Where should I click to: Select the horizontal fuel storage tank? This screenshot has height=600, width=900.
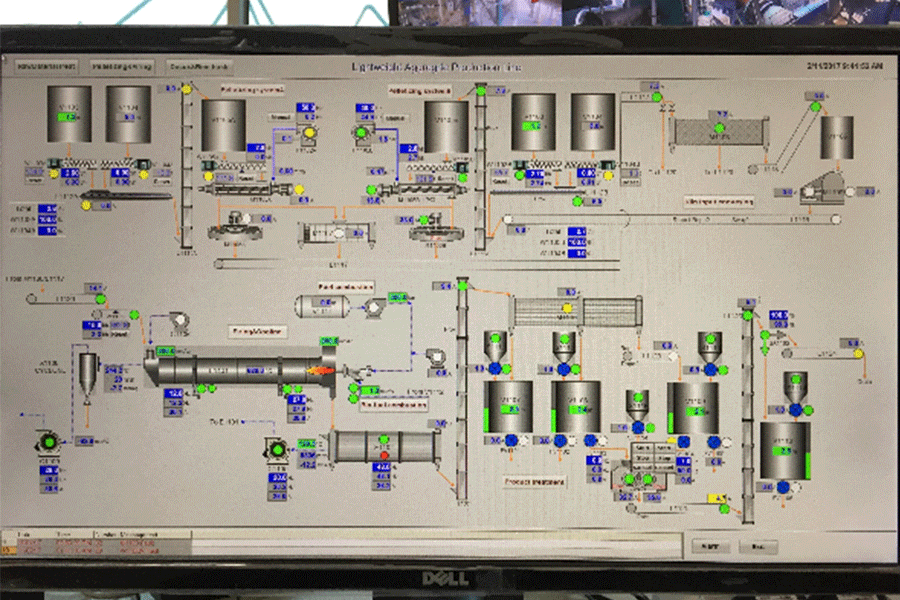323,306
